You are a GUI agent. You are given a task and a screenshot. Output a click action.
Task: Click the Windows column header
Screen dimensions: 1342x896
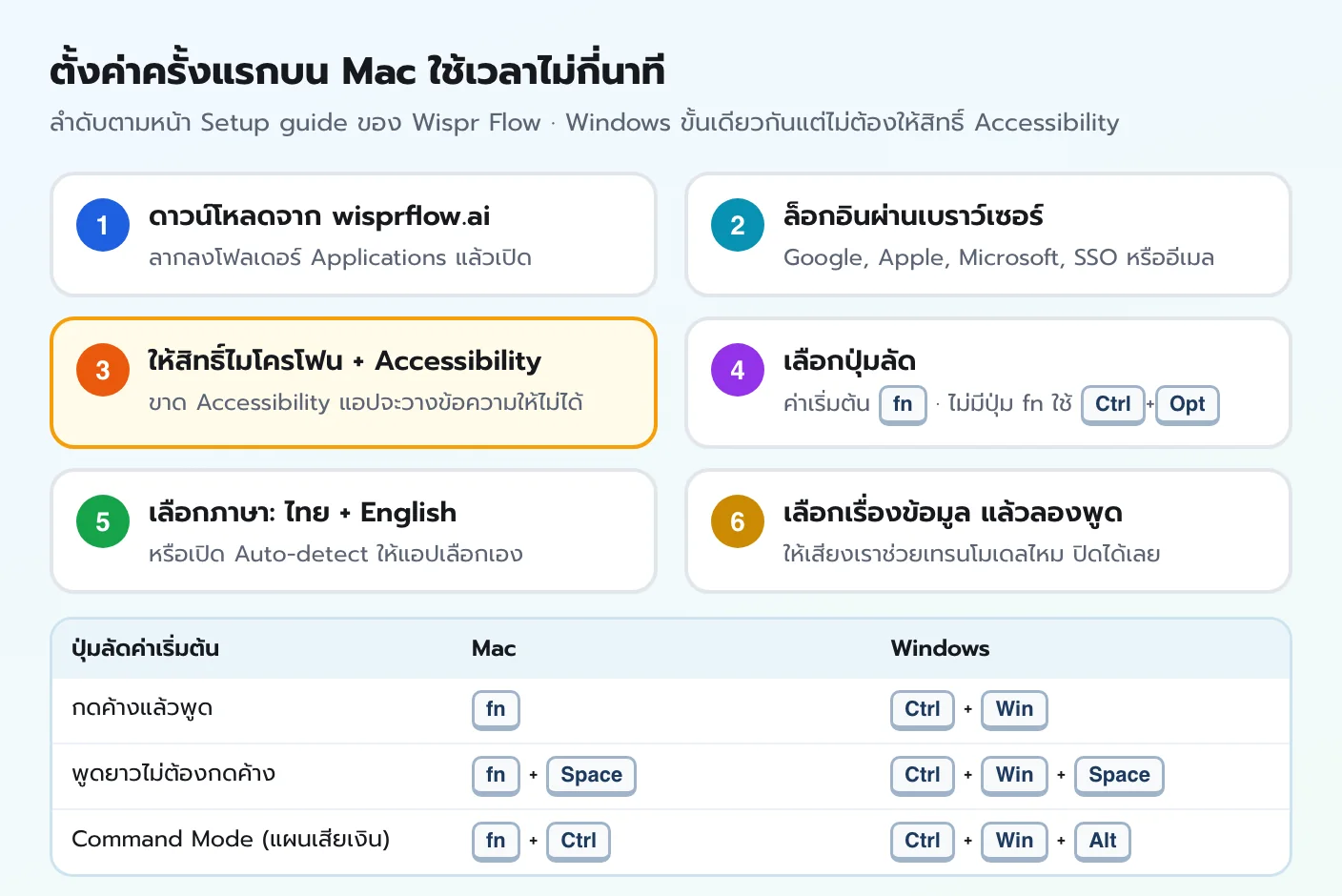pos(940,648)
